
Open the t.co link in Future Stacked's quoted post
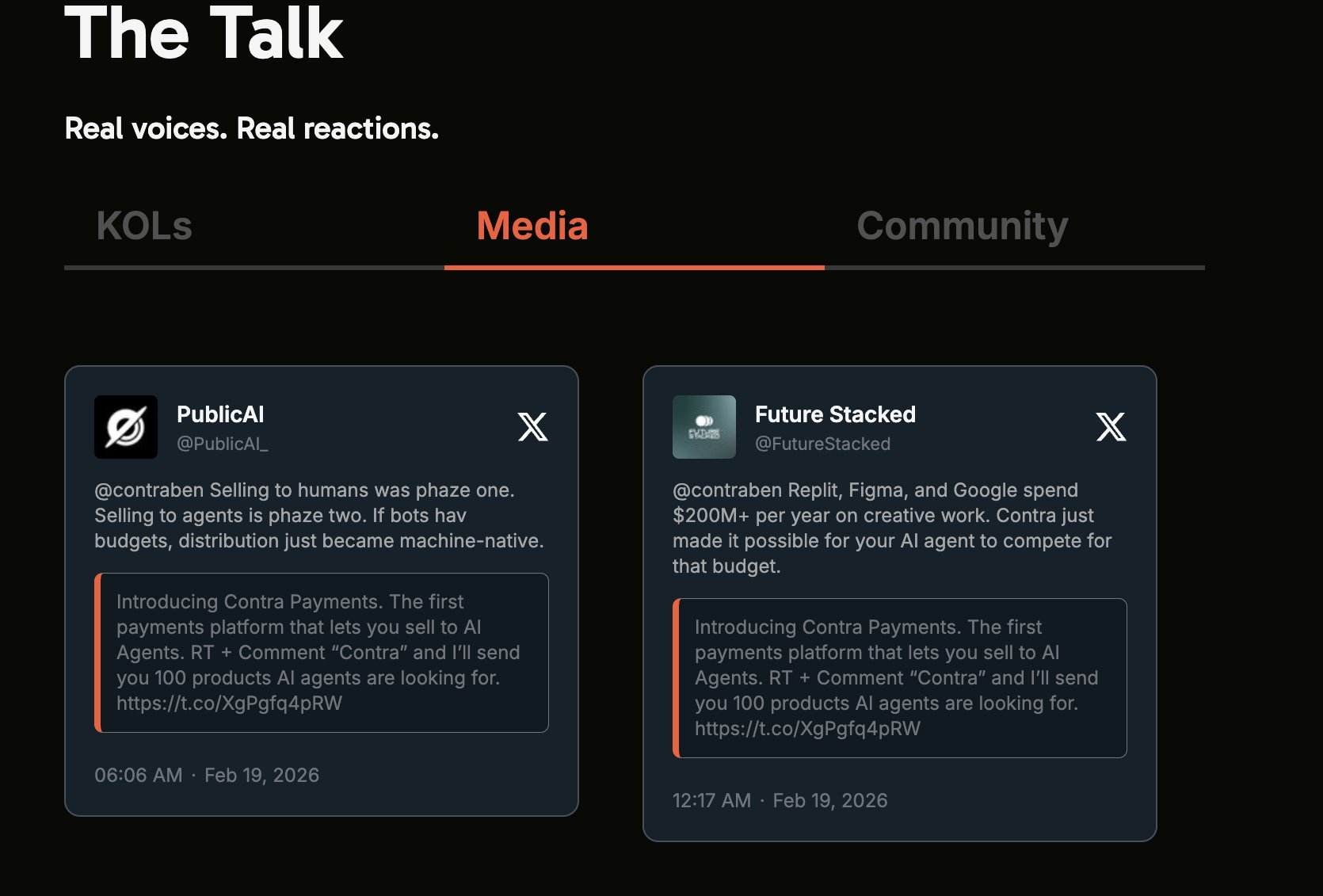pyautogui.click(x=807, y=729)
